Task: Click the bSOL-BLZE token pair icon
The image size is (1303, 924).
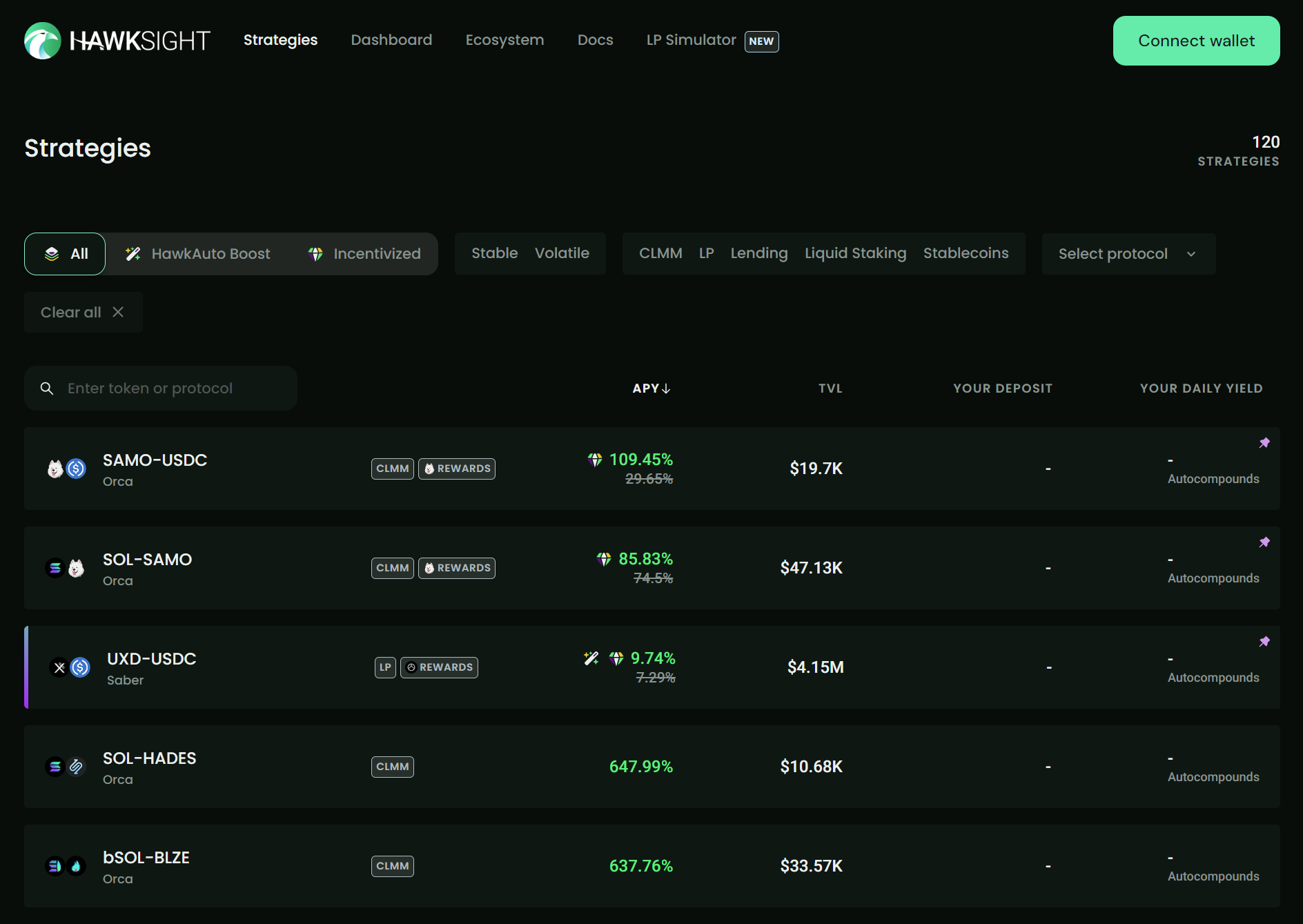Action: [66, 866]
